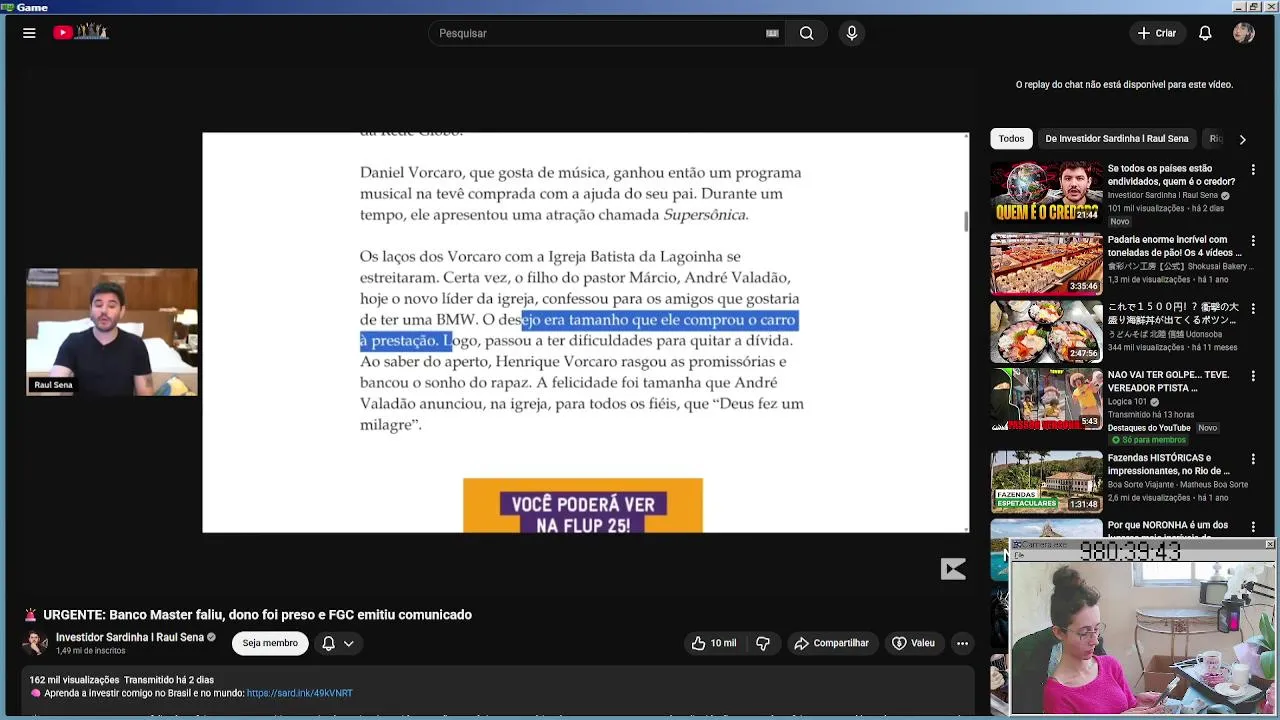
Task: Open 'Investidor Sardinha I Raul Sena' channel name
Action: coord(130,637)
